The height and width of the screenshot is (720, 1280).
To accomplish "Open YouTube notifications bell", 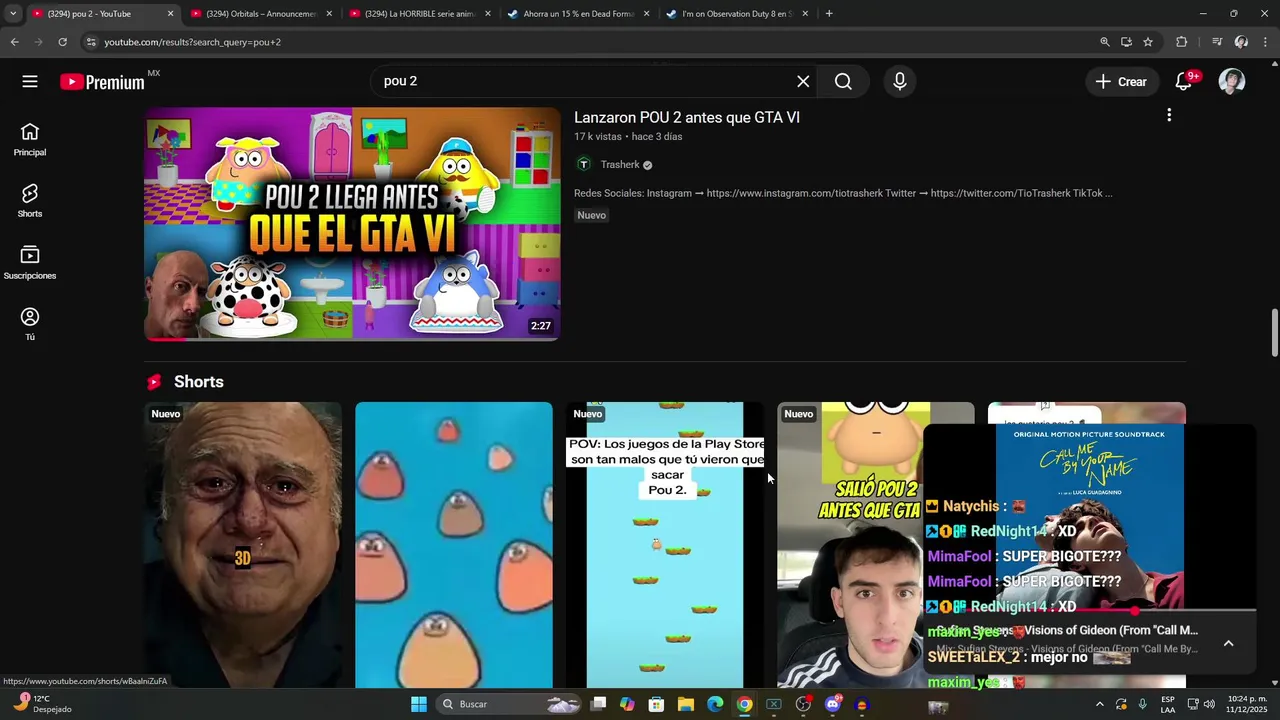I will coord(1184,82).
